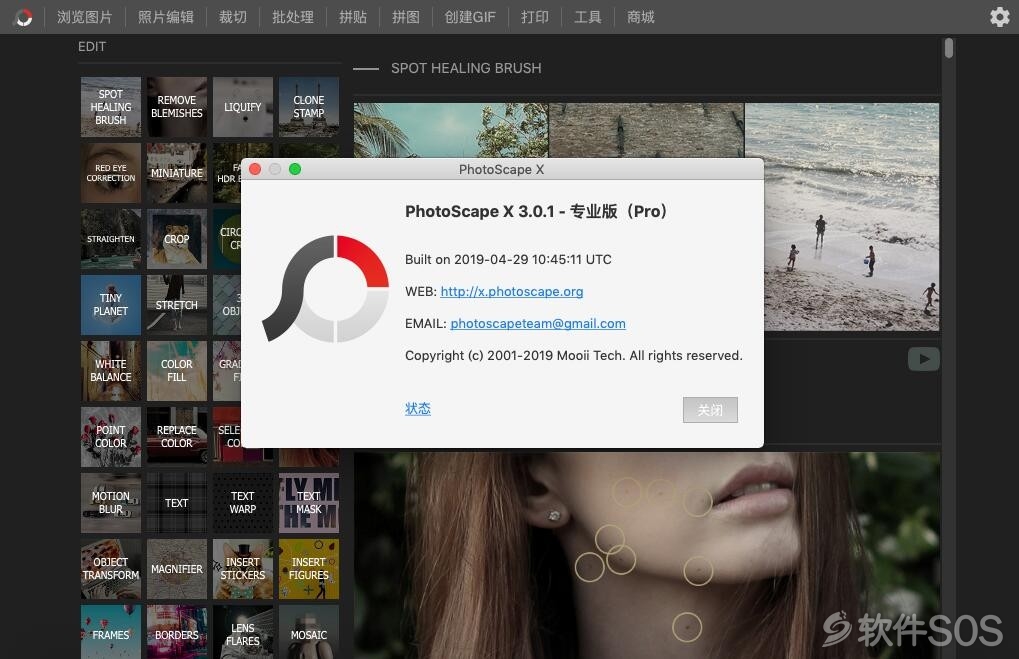This screenshot has height=659, width=1019.
Task: Open the 工具 tab
Action: coord(587,17)
